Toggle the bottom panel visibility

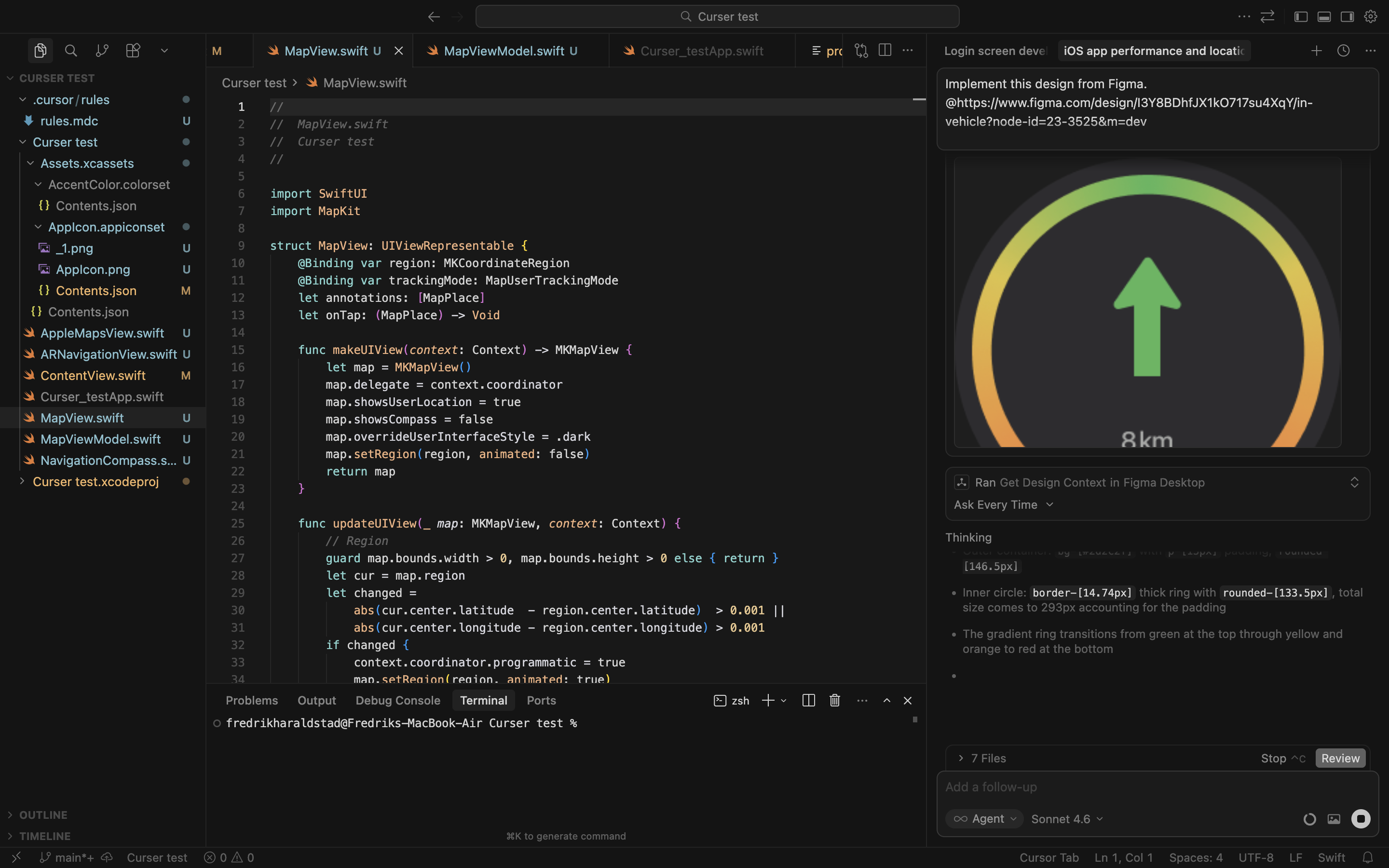click(1323, 16)
